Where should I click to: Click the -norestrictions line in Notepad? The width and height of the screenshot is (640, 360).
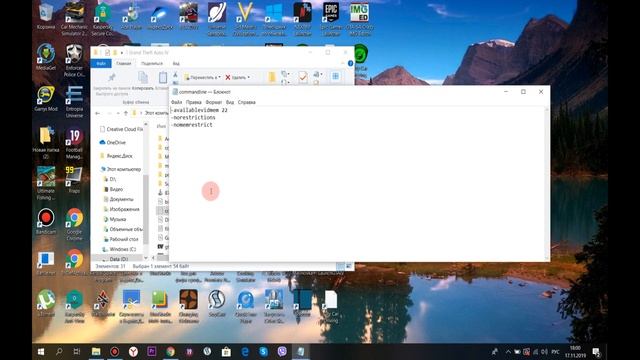click(193, 118)
